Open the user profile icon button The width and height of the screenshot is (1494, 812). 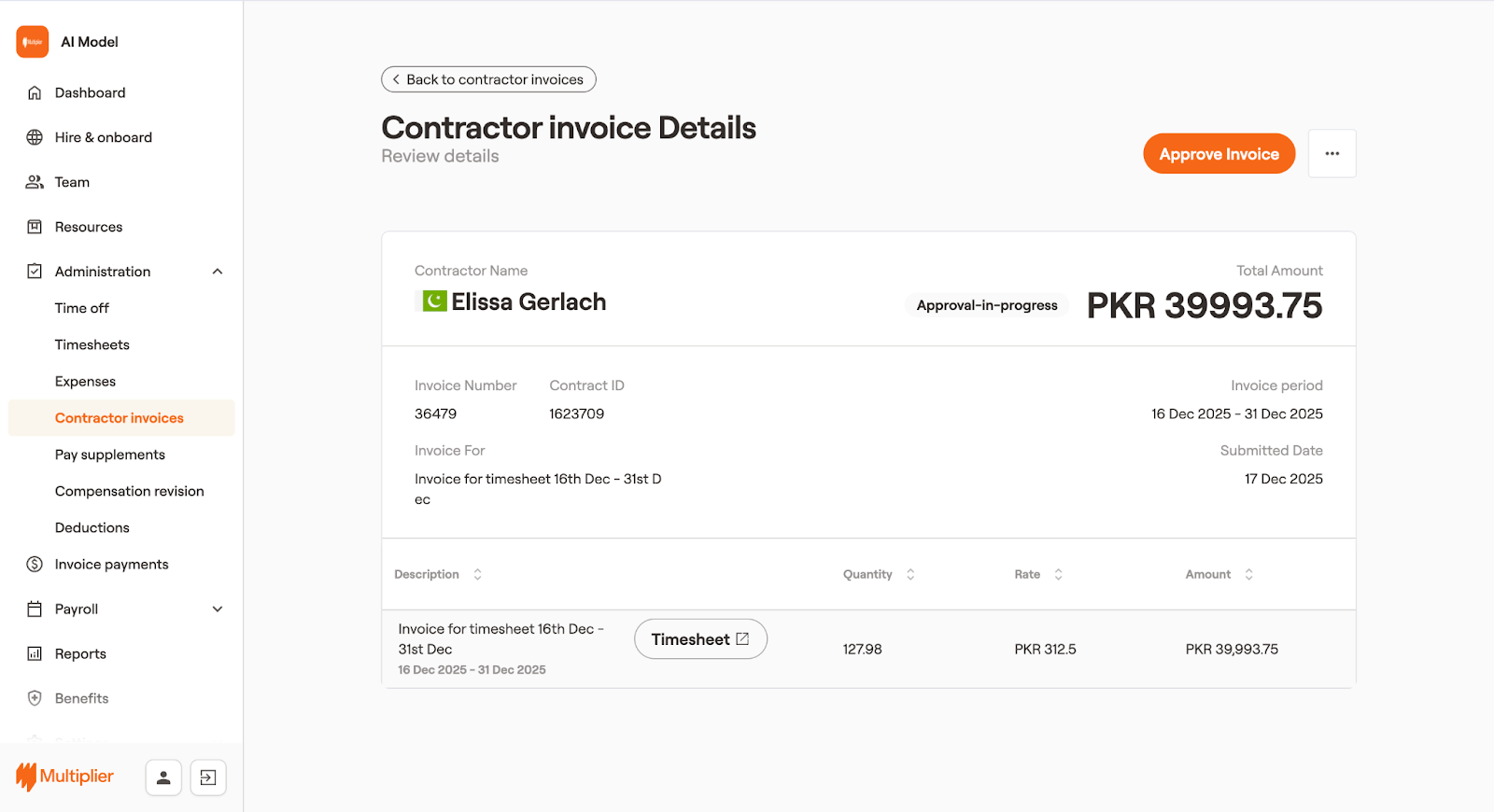[x=163, y=777]
